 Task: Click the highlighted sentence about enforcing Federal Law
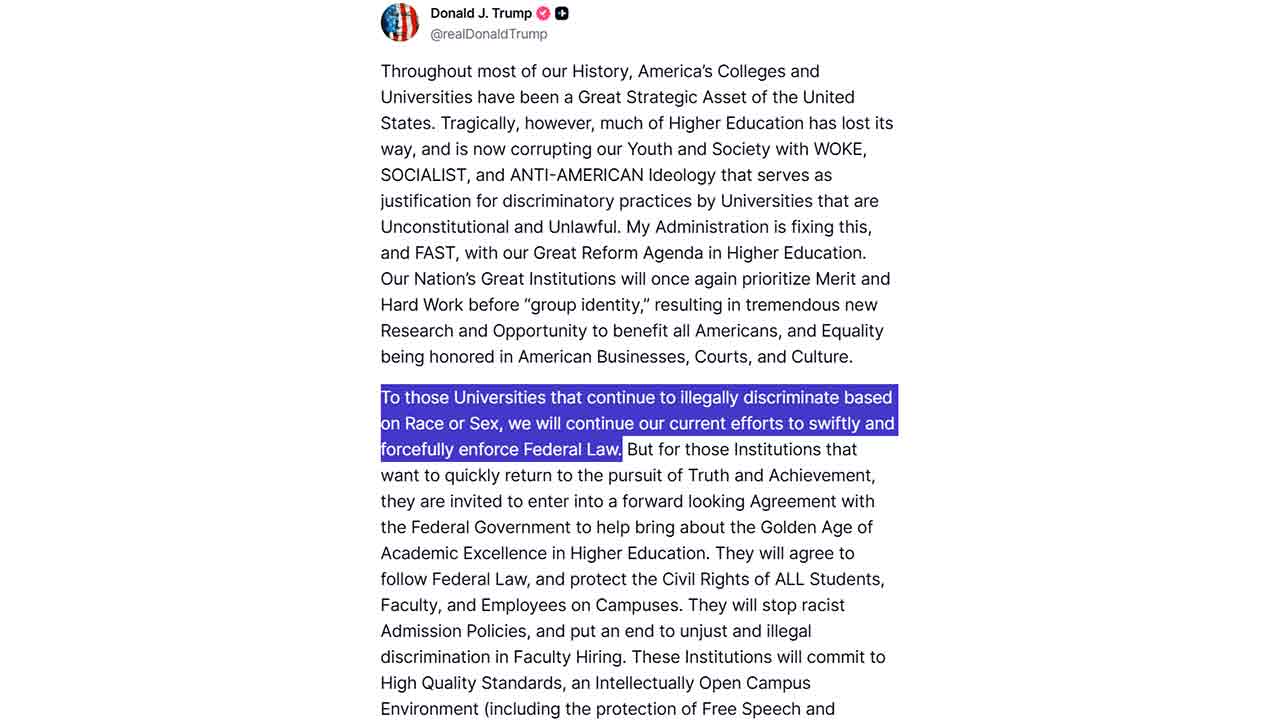click(x=637, y=423)
